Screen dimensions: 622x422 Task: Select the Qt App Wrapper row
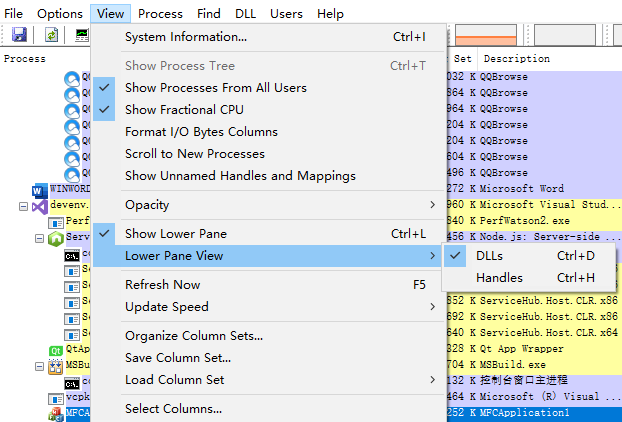click(x=522, y=349)
